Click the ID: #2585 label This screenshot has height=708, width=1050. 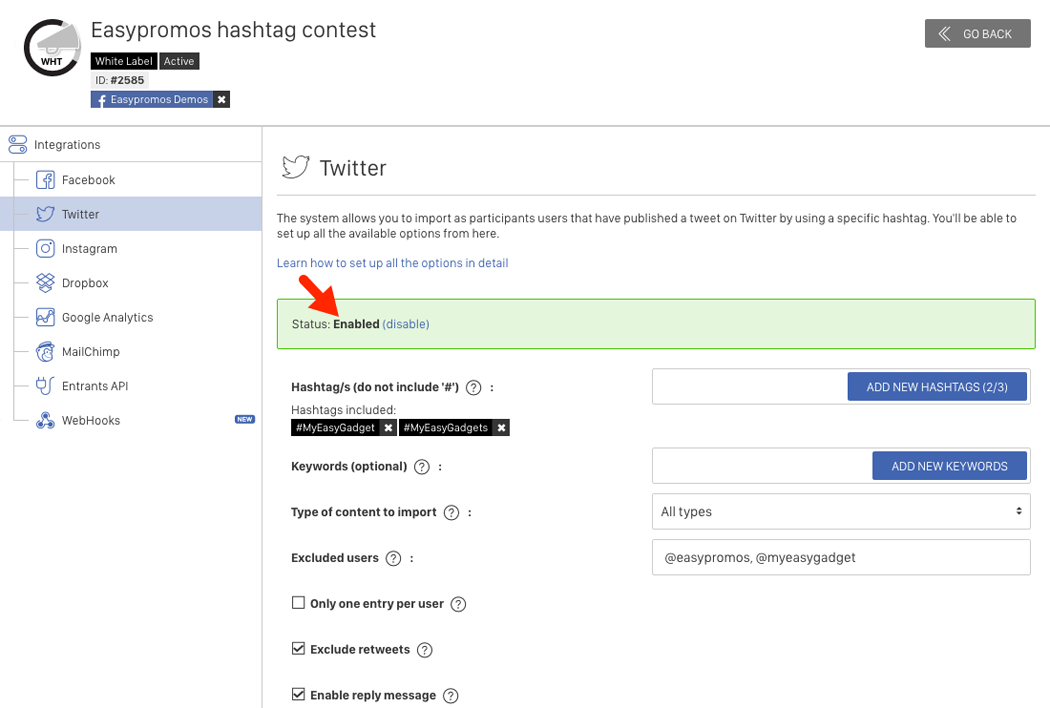tap(119, 80)
